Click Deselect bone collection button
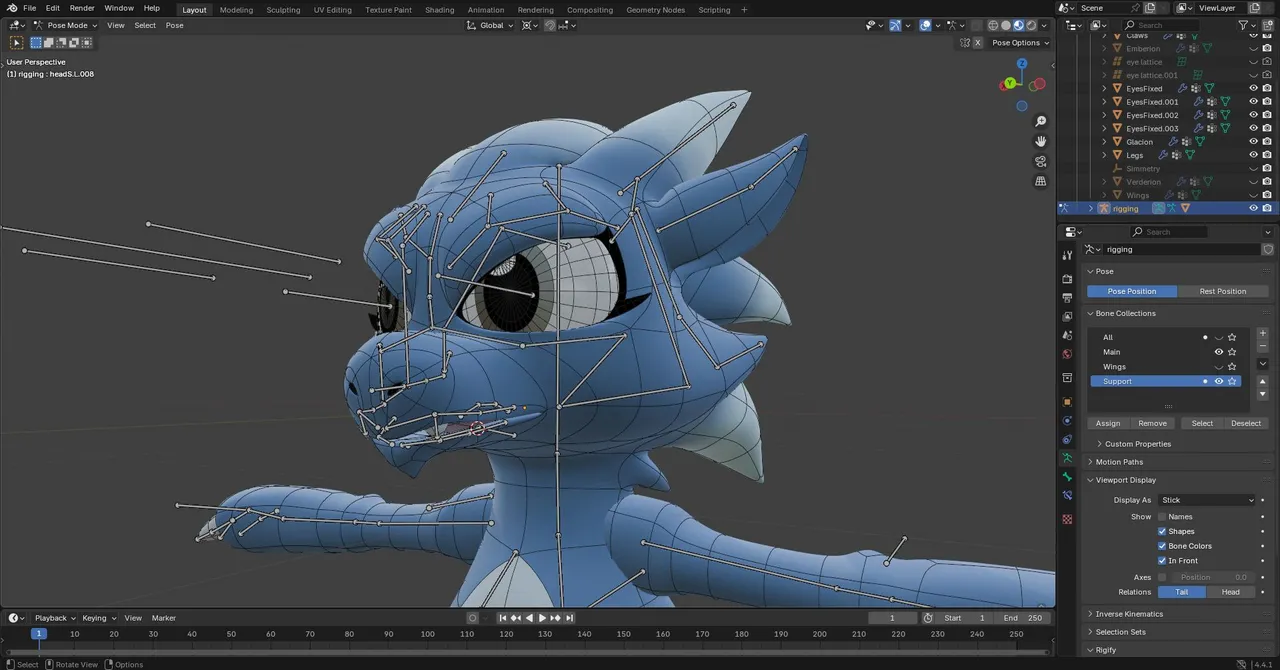 tap(1246, 423)
